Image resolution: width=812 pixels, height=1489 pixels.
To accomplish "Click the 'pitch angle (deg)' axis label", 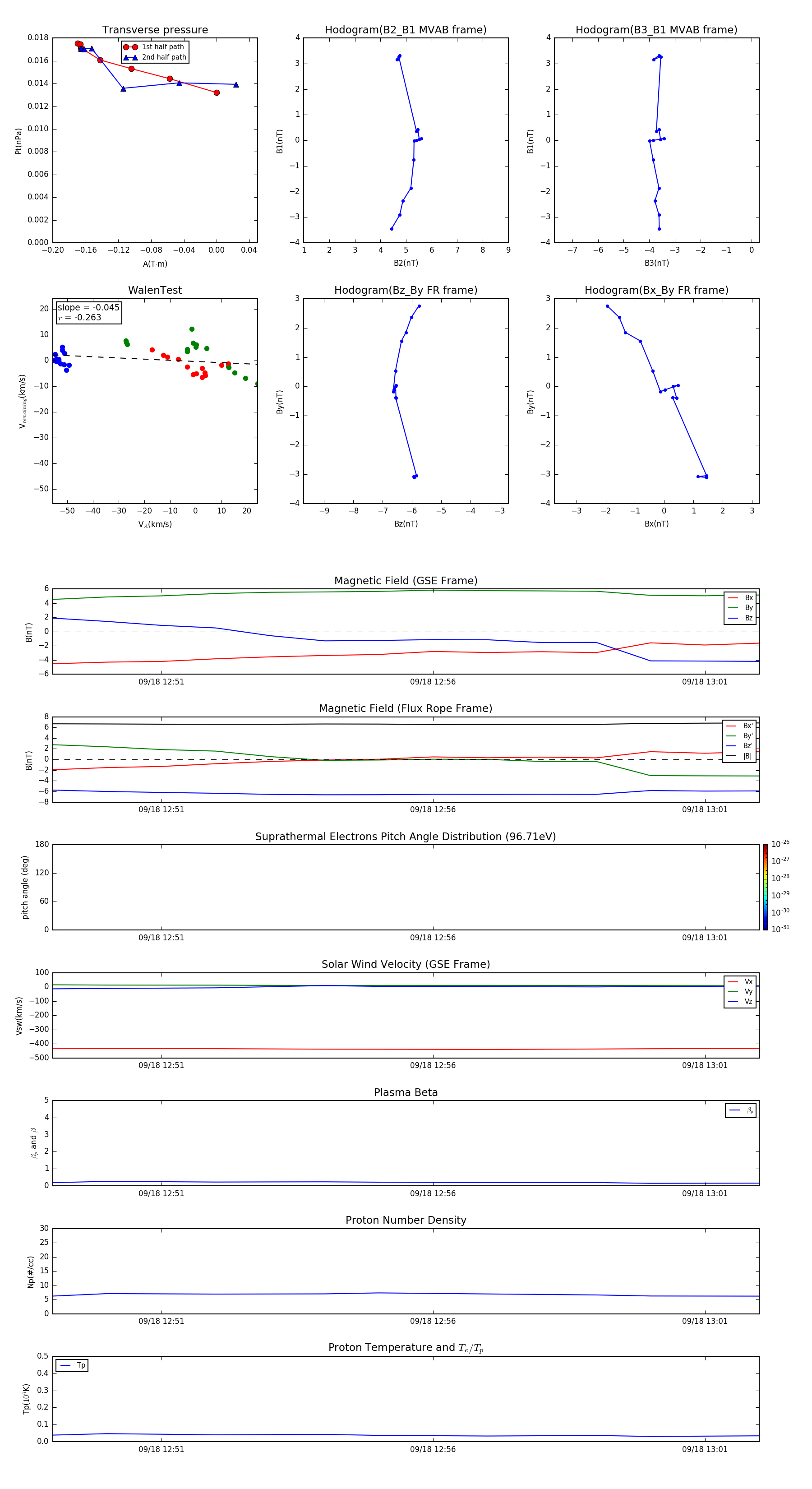I will (x=25, y=887).
